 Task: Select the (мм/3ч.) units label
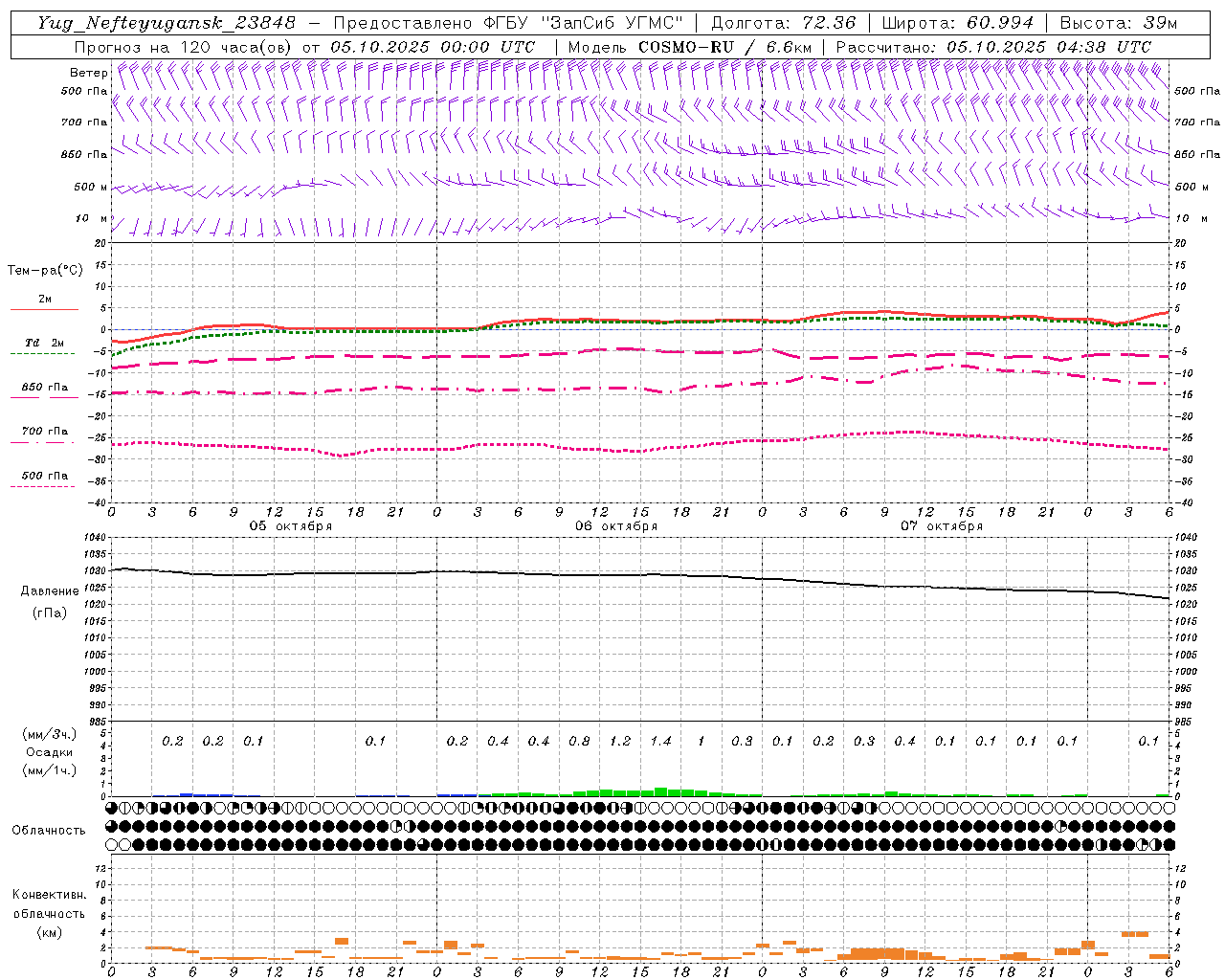pos(50,734)
